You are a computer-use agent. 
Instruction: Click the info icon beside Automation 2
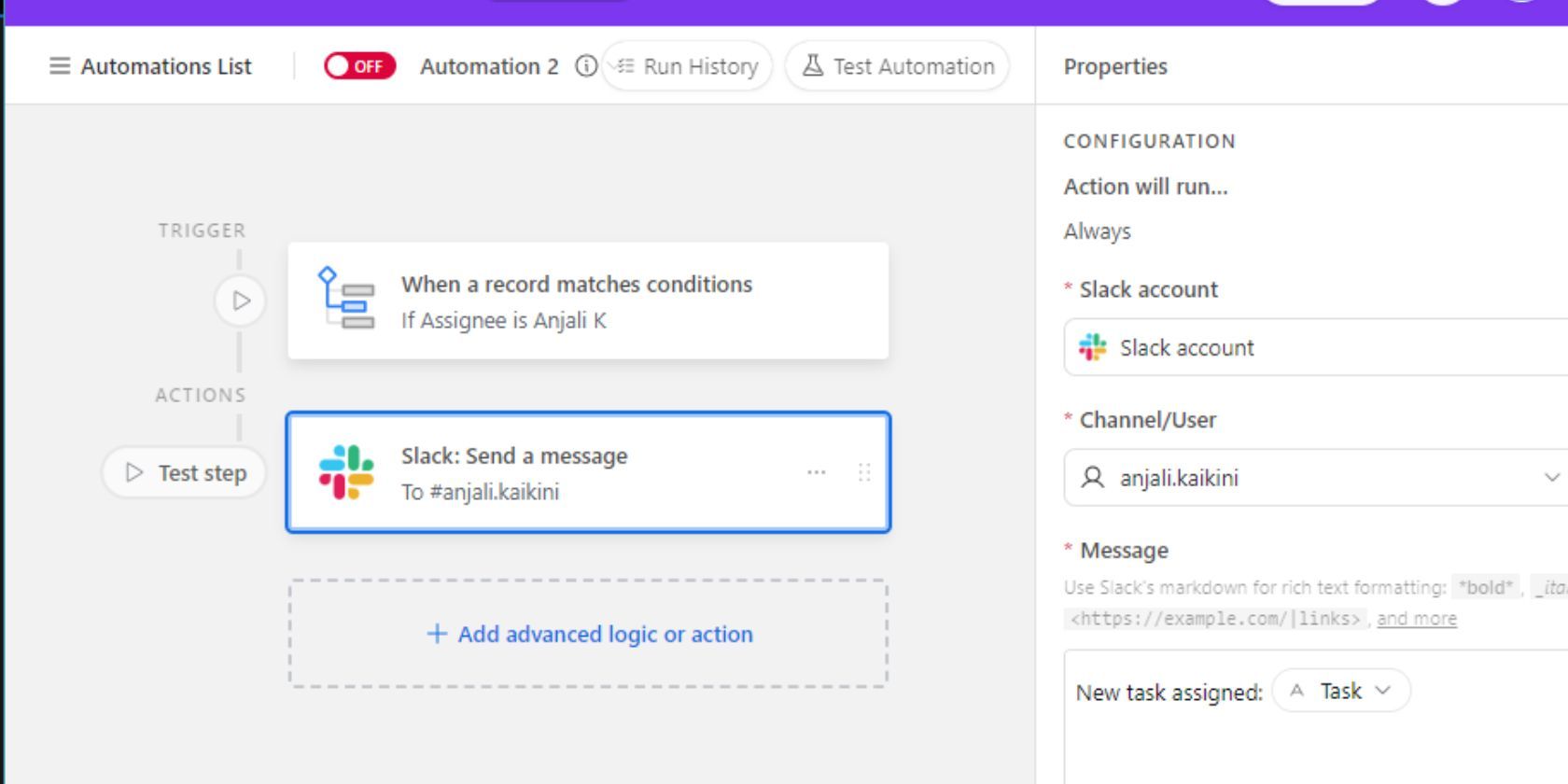[585, 66]
